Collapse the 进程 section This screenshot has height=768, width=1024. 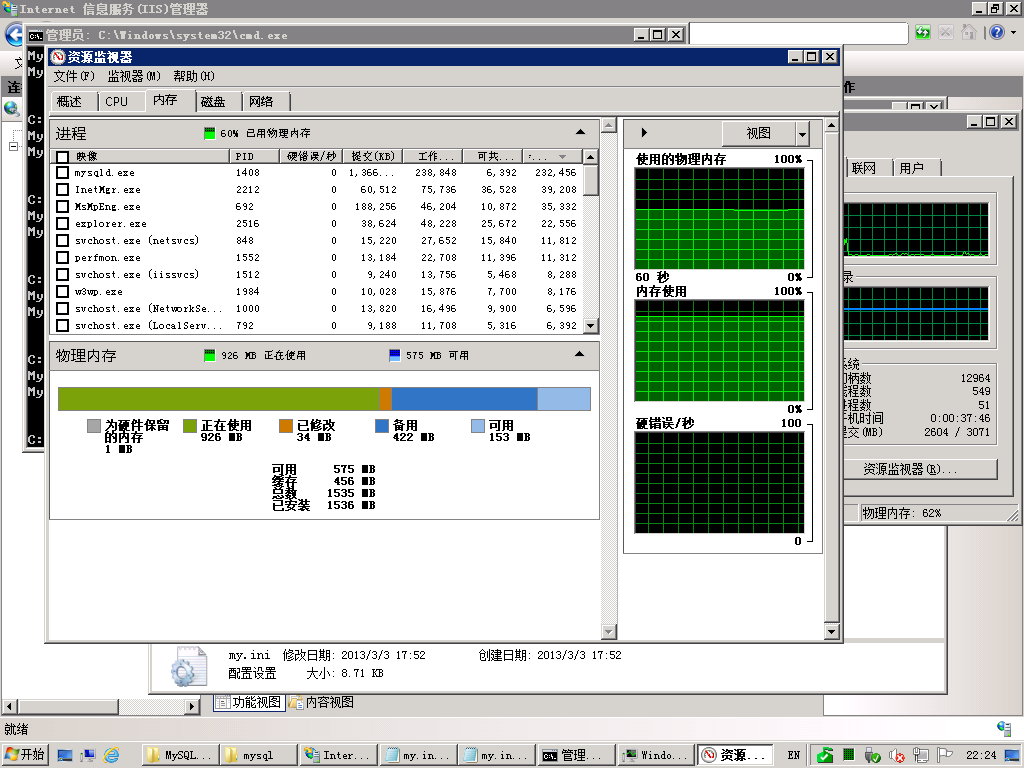point(580,133)
